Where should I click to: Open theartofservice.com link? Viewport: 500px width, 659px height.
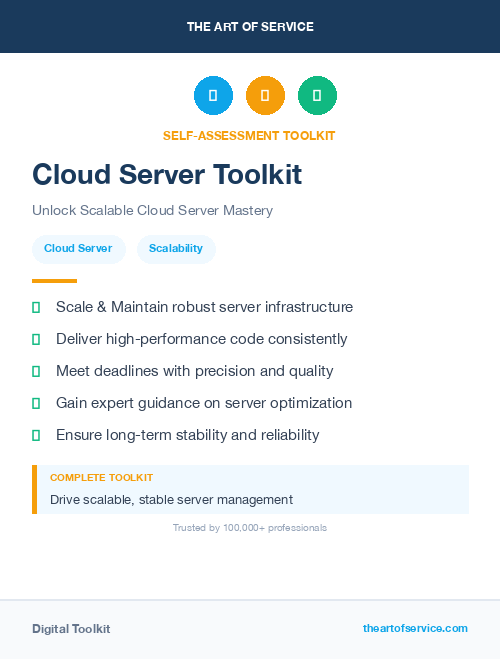click(415, 628)
